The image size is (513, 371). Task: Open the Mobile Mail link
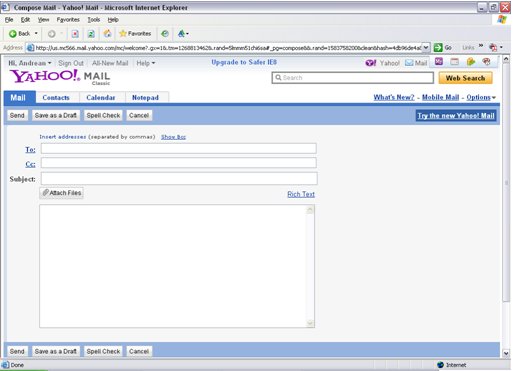point(441,97)
